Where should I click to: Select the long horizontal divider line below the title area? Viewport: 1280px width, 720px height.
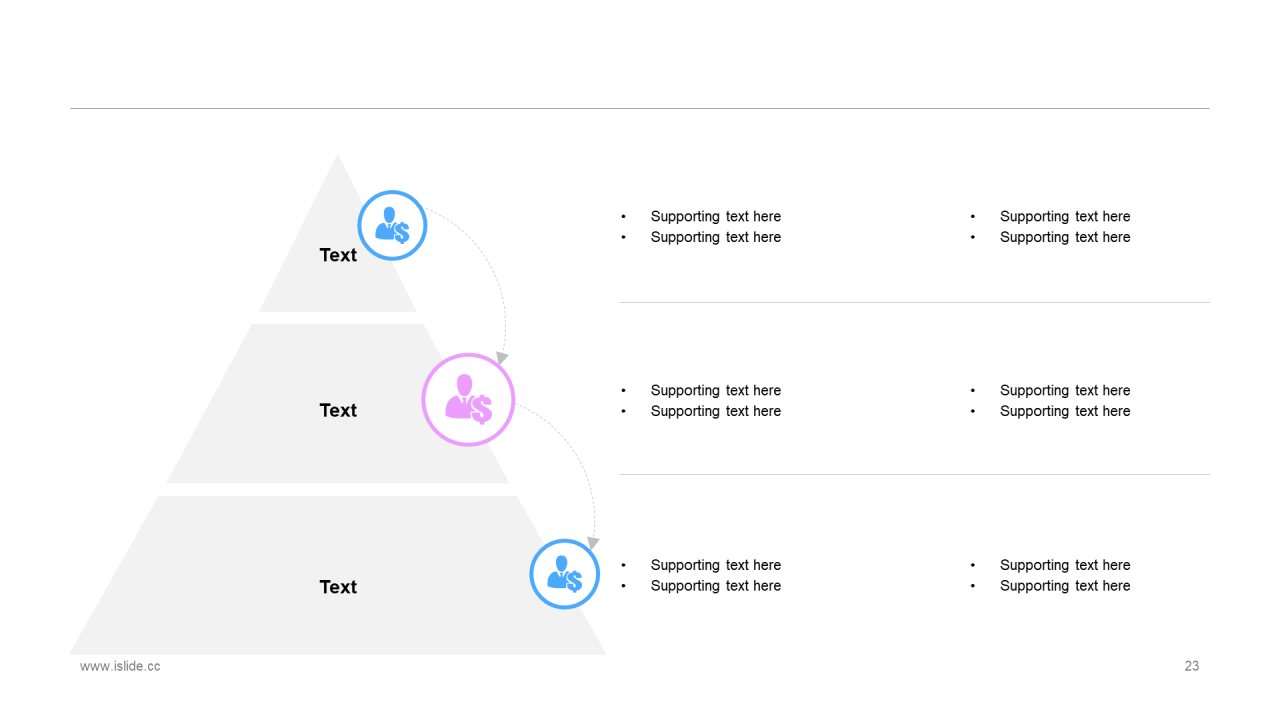tap(640, 108)
